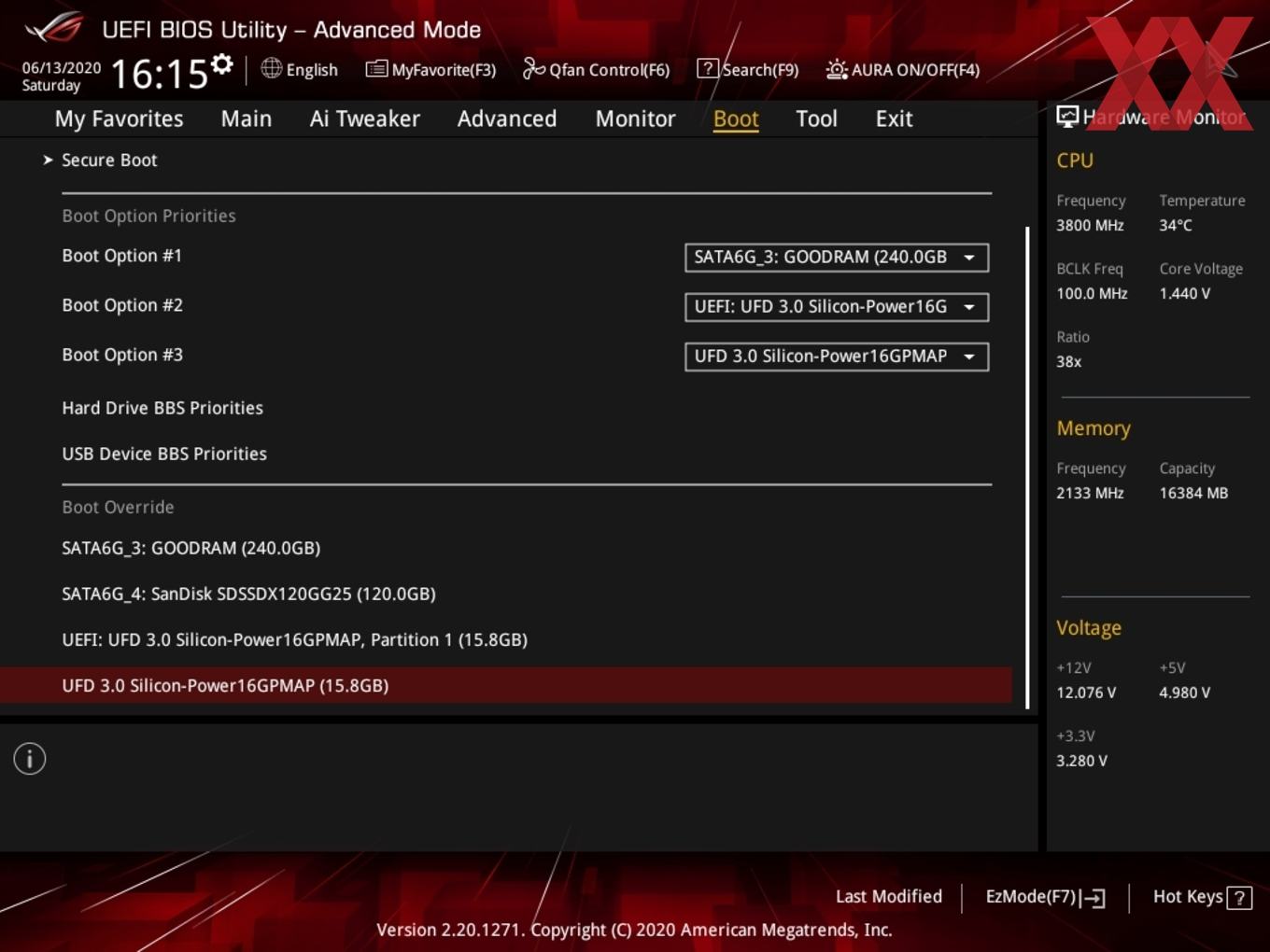The width and height of the screenshot is (1270, 952).
Task: Click the Last Modified button
Action: (x=889, y=897)
